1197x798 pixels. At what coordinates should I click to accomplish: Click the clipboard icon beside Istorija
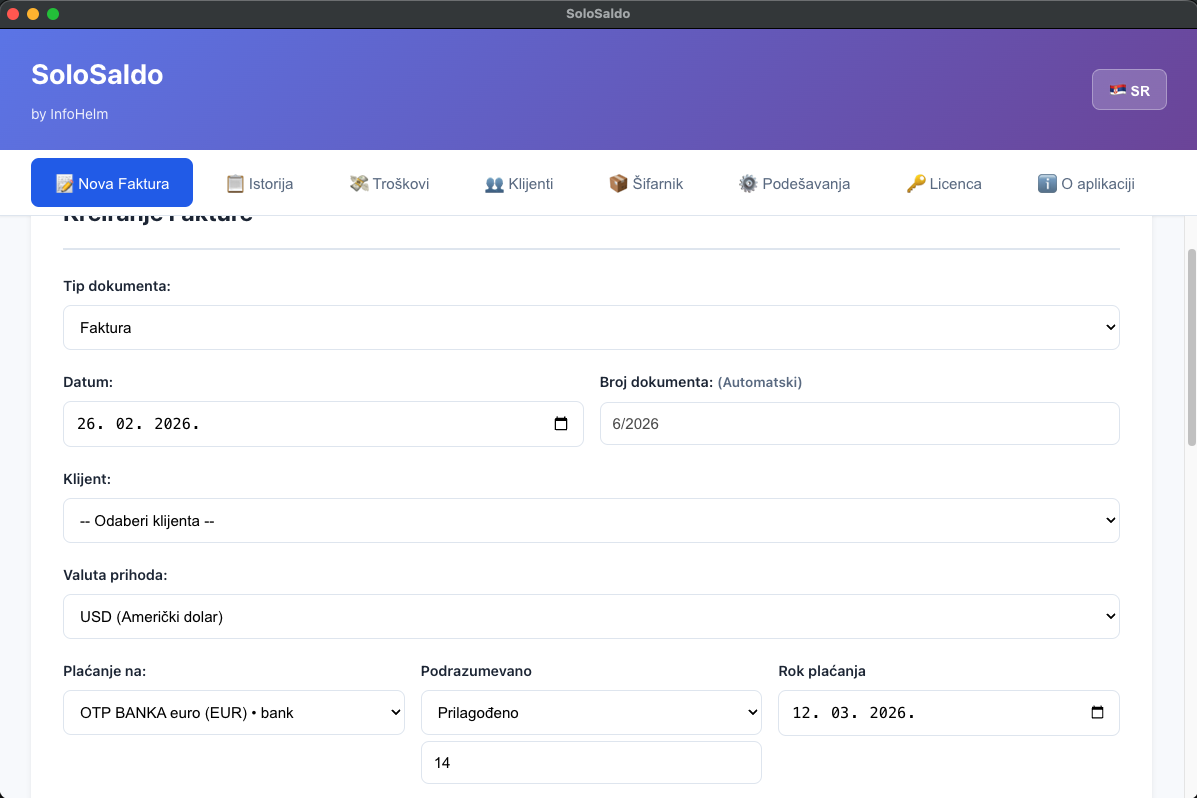point(235,184)
